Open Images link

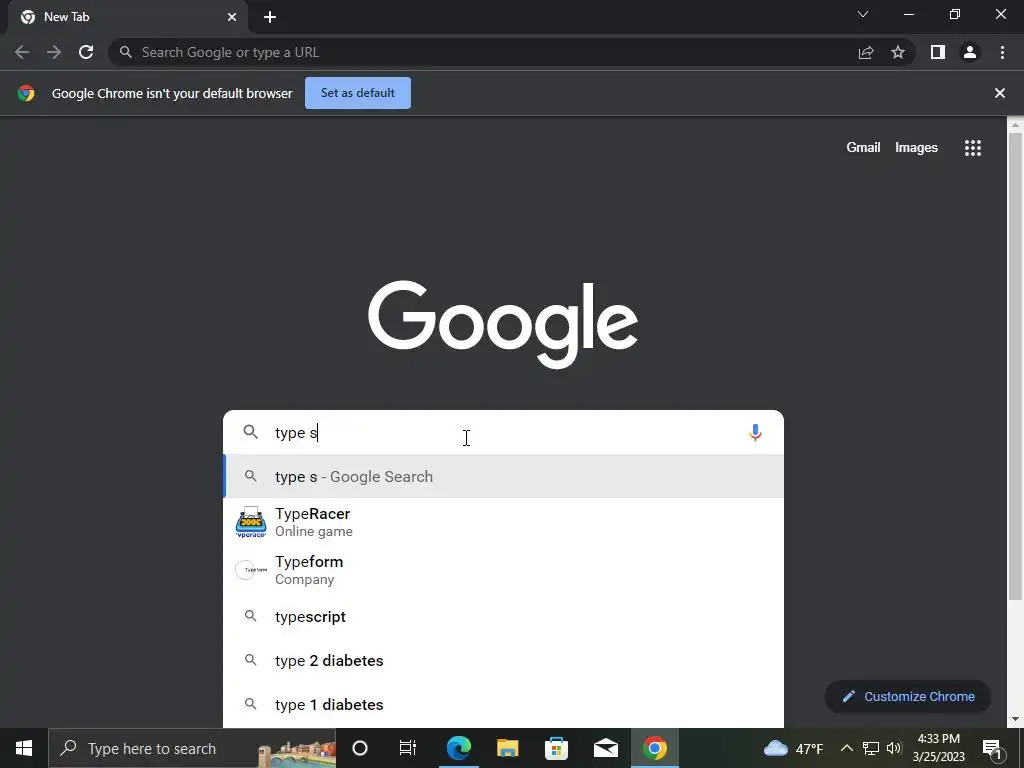[x=916, y=148]
